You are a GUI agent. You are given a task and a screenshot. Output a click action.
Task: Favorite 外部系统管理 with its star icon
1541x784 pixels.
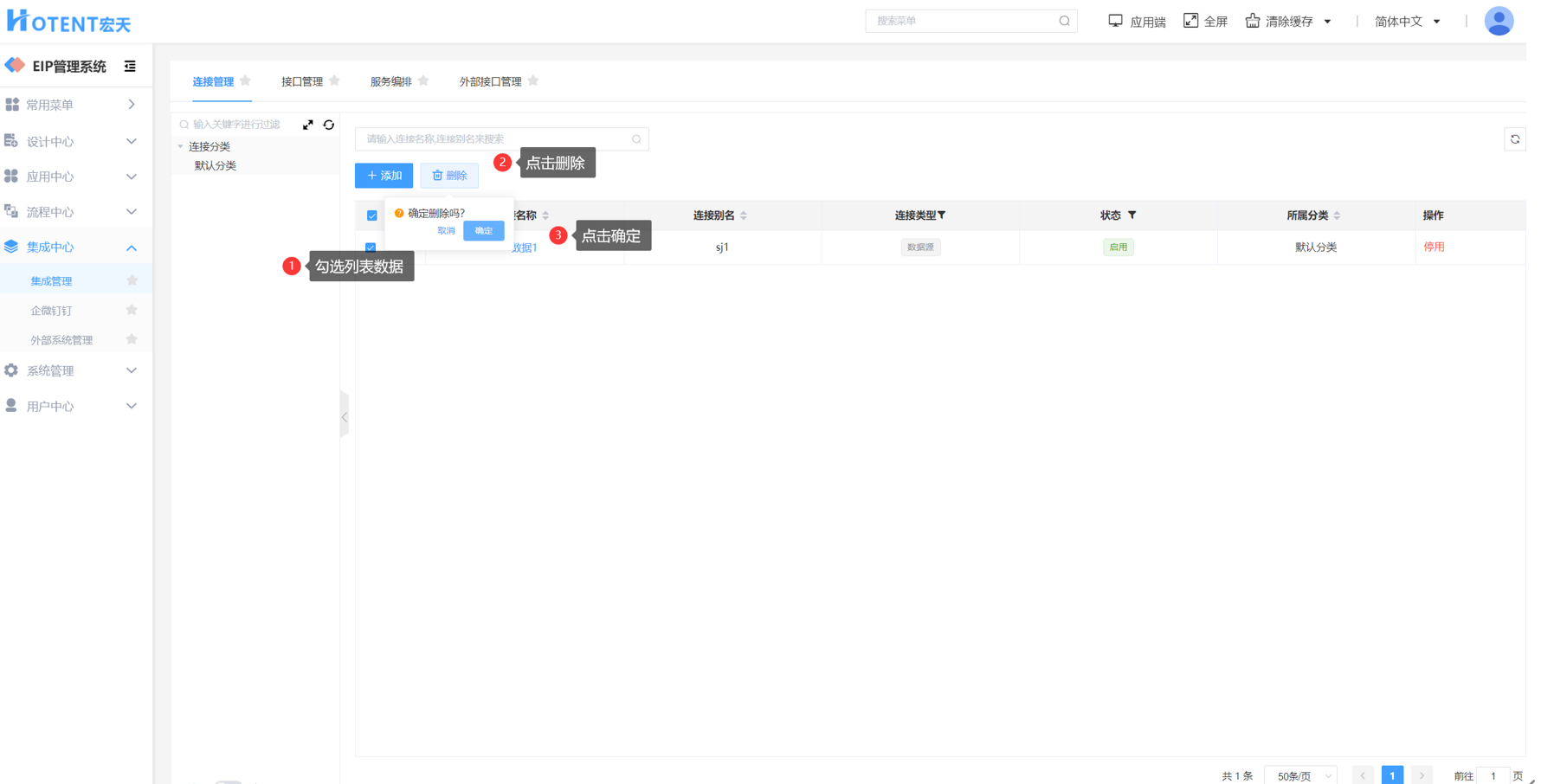[132, 339]
